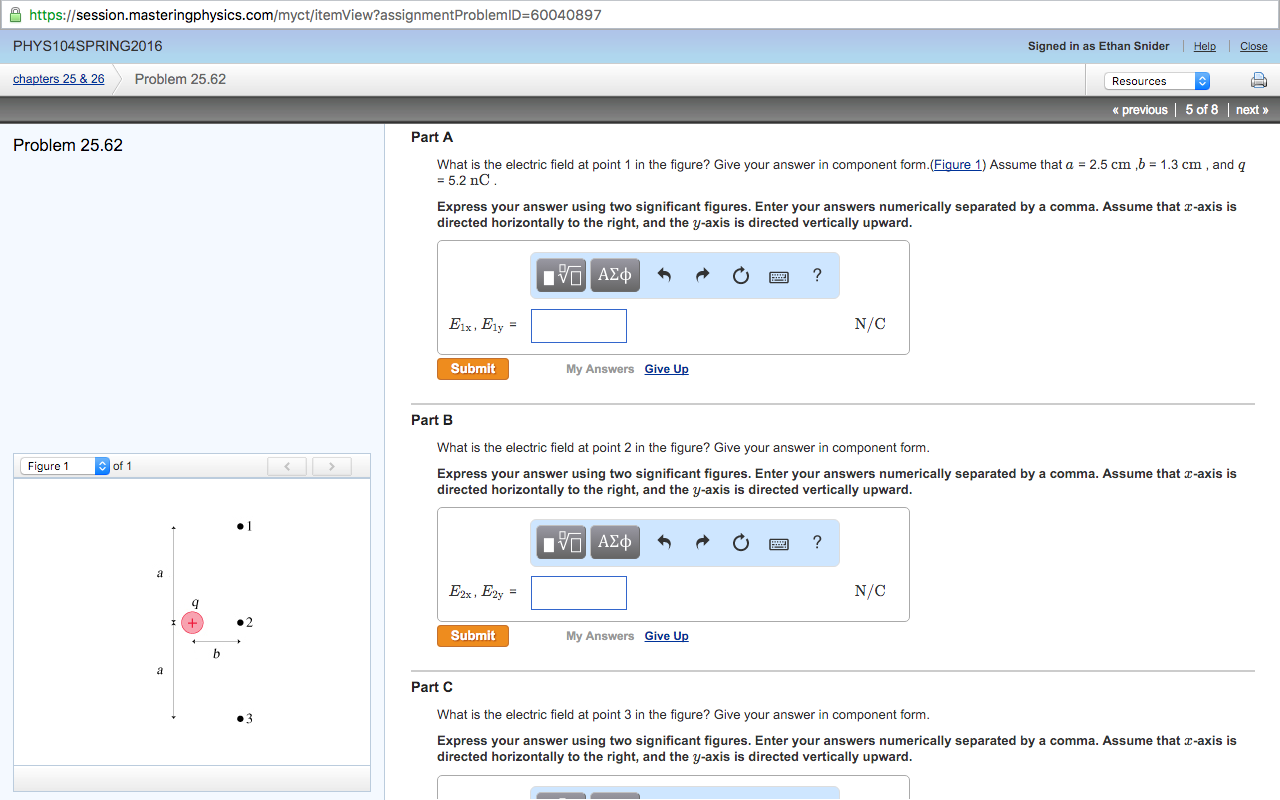Redo entry in Part A toolbar
Image resolution: width=1280 pixels, height=800 pixels.
click(702, 276)
